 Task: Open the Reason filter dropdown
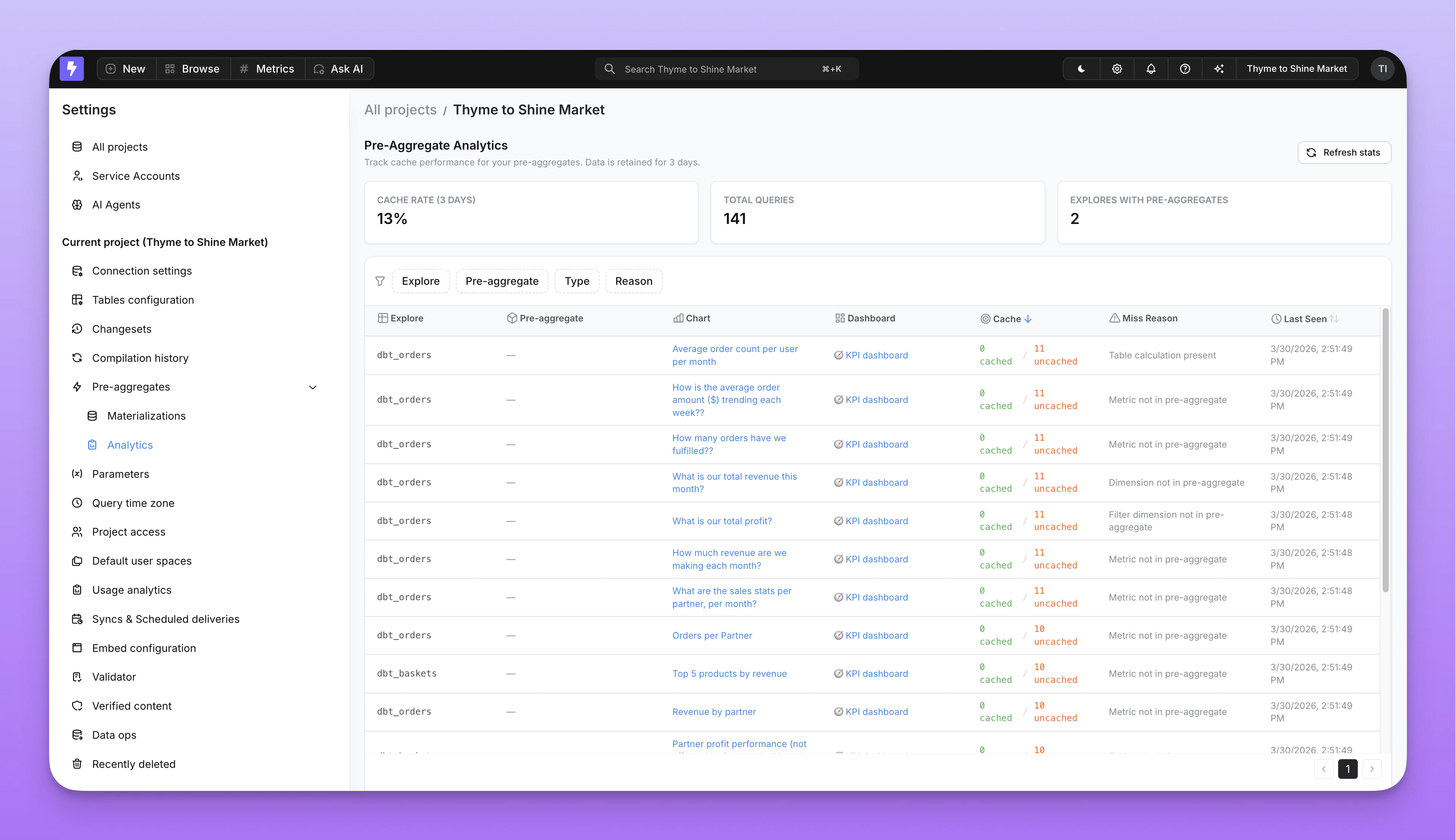tap(634, 281)
